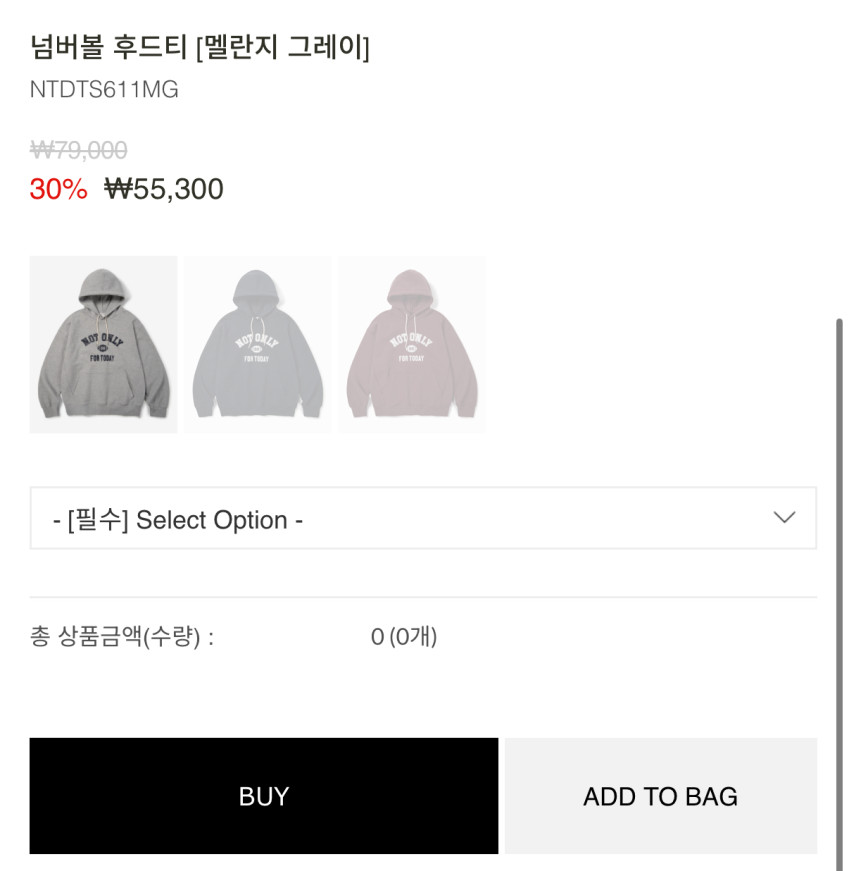Screen dimensions: 849x871
Task: Click the vertical scrollbar on right edge
Action: pyautogui.click(x=839, y=590)
